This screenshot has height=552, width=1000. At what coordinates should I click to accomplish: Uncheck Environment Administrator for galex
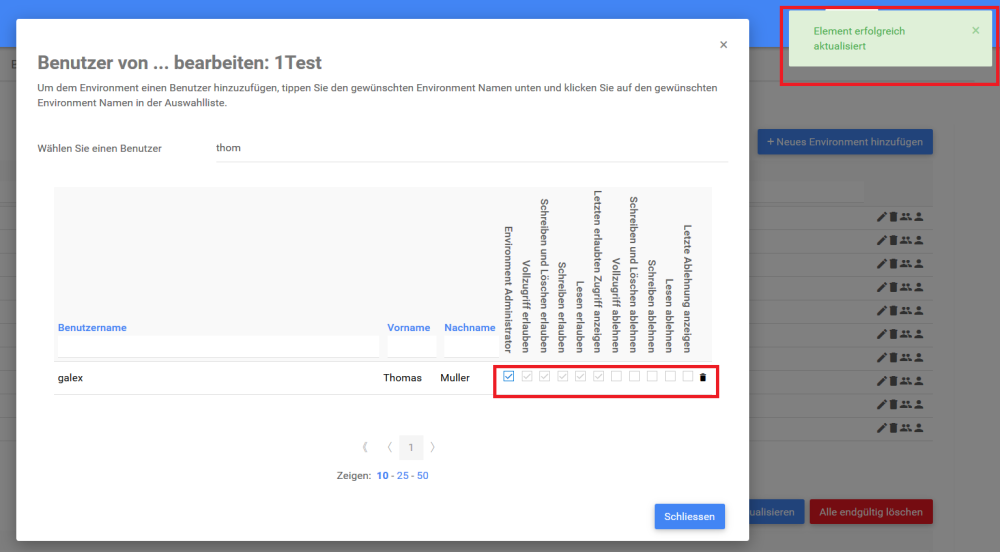pyautogui.click(x=509, y=377)
